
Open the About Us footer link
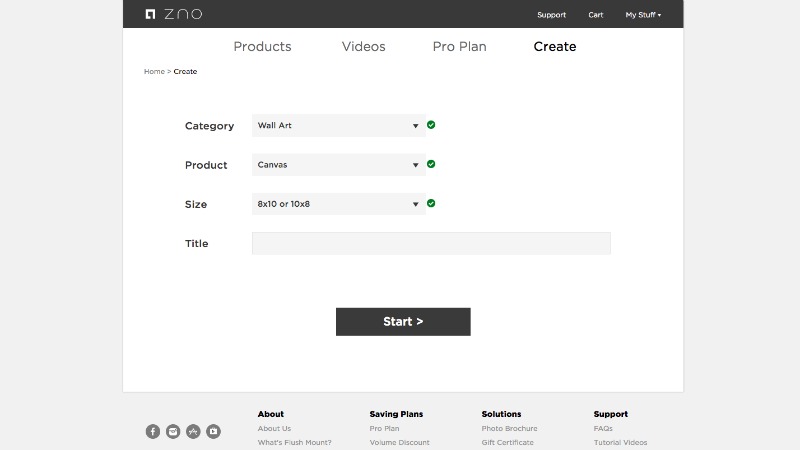pyautogui.click(x=274, y=429)
